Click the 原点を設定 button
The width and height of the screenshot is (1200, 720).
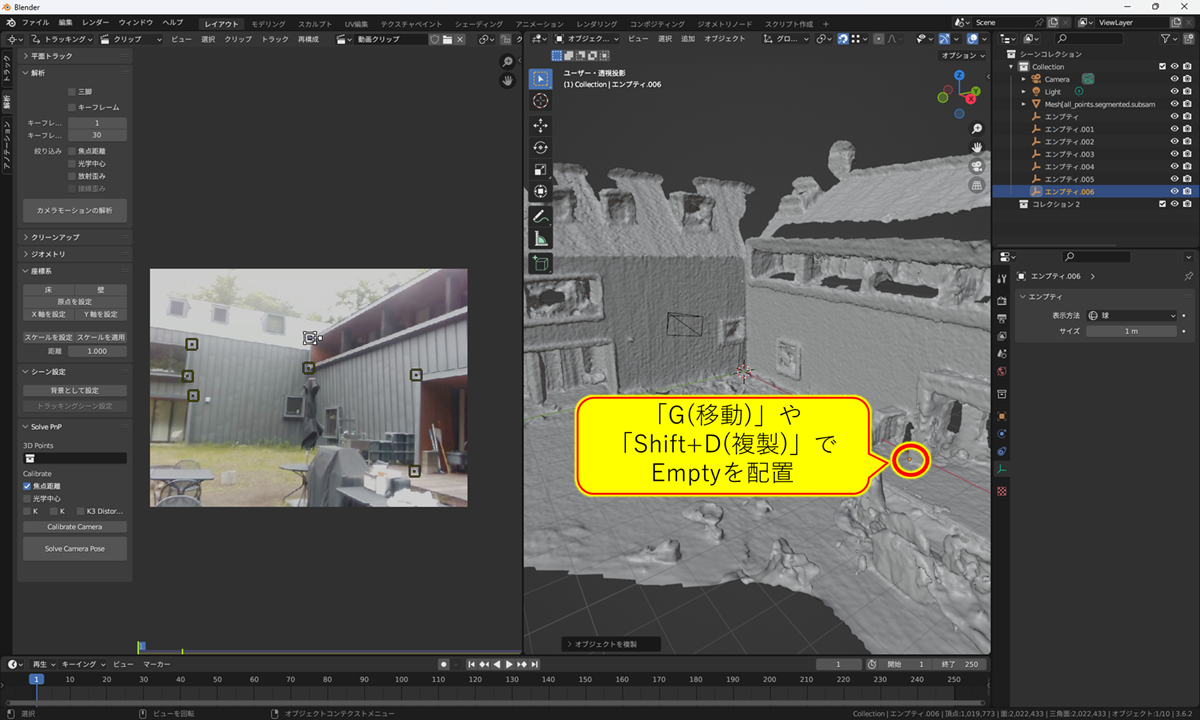[x=75, y=302]
